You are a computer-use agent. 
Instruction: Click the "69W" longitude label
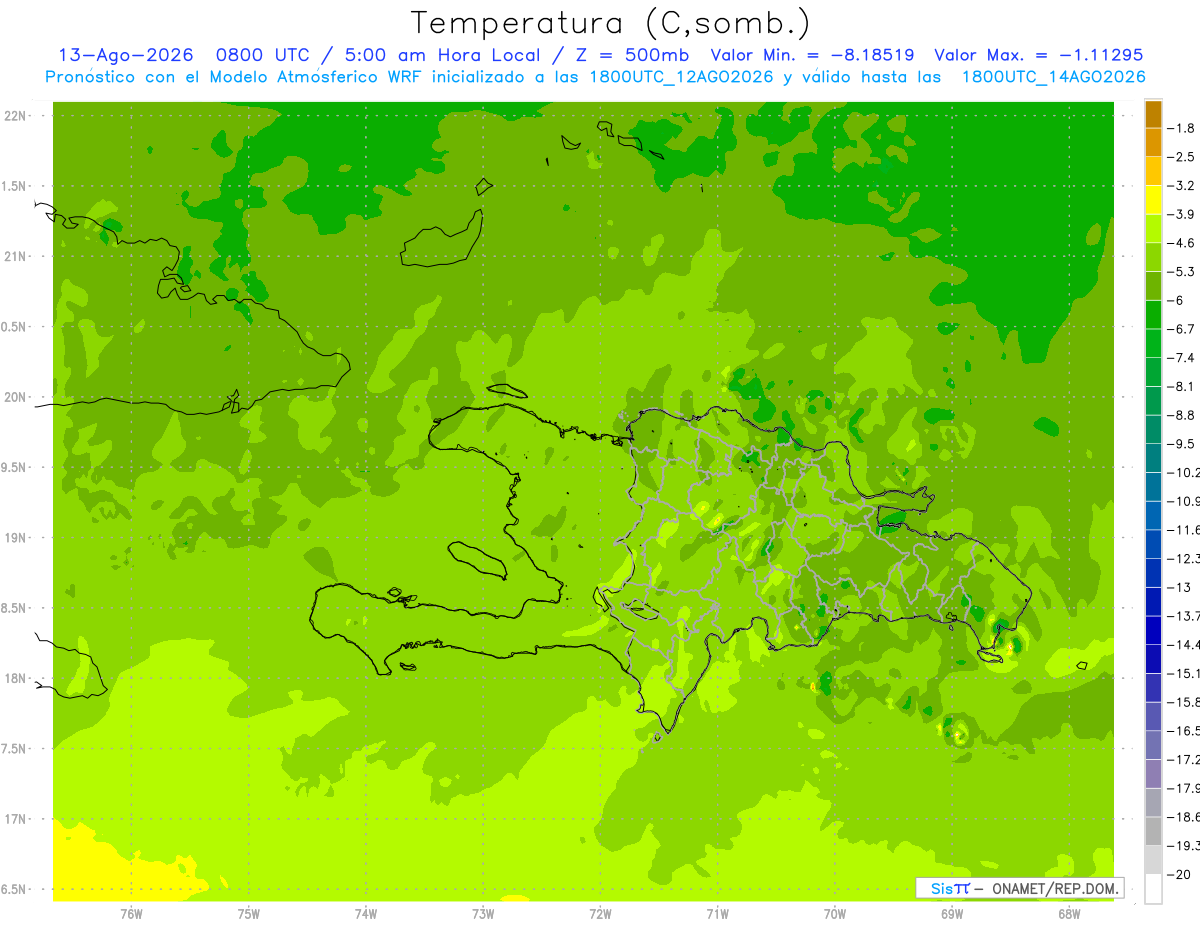[x=951, y=914]
